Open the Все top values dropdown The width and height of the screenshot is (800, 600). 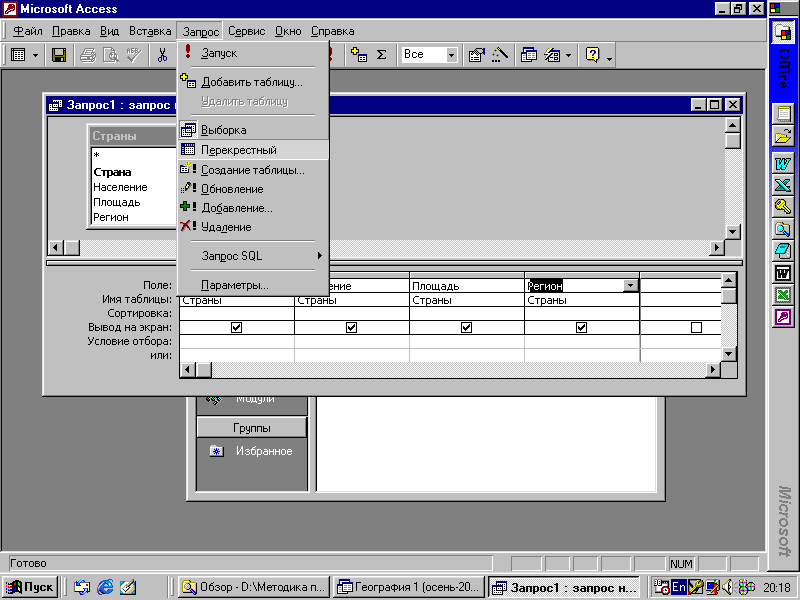pyautogui.click(x=451, y=55)
